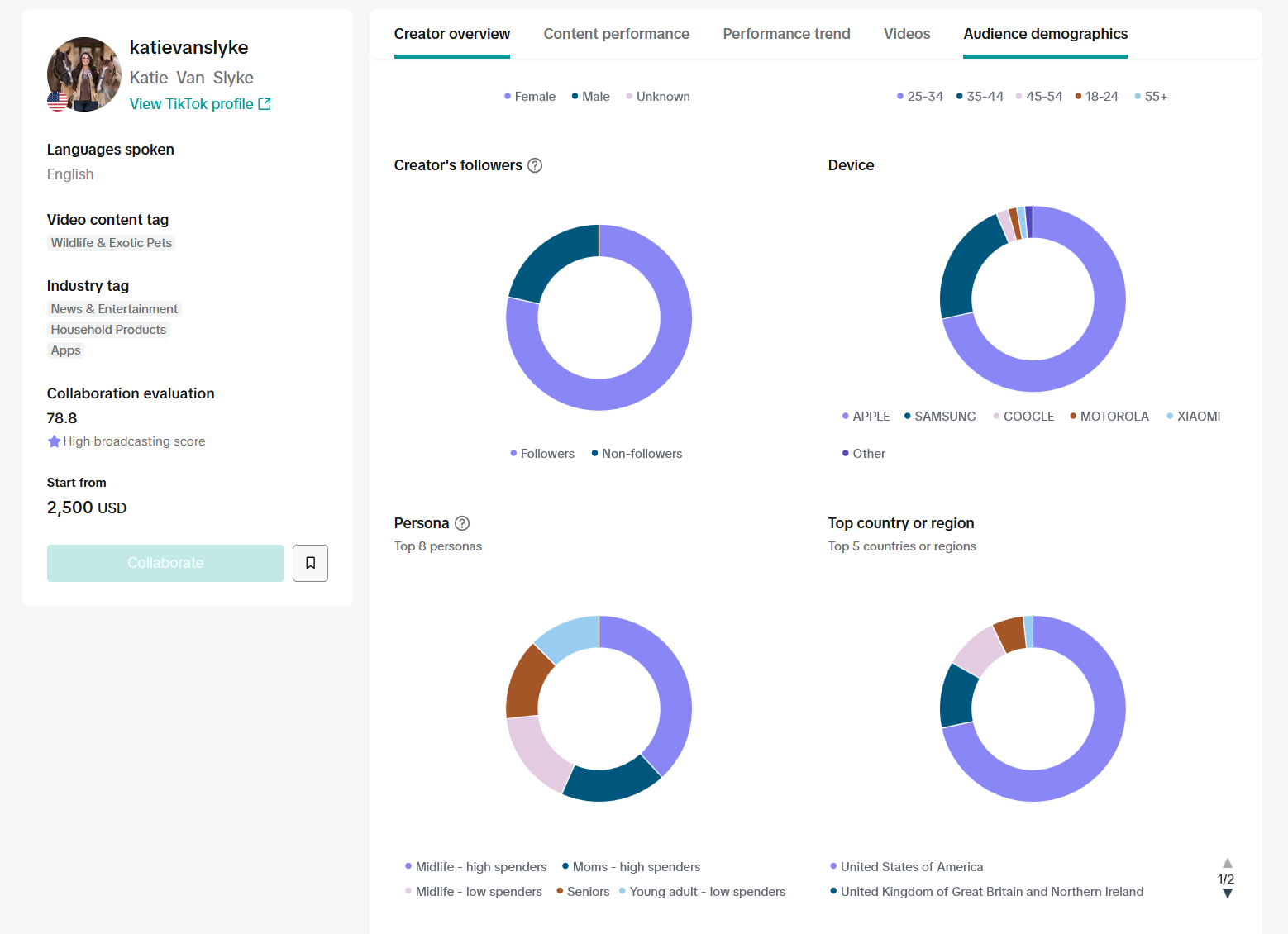Click the star icon by High broadcasting score

55,441
